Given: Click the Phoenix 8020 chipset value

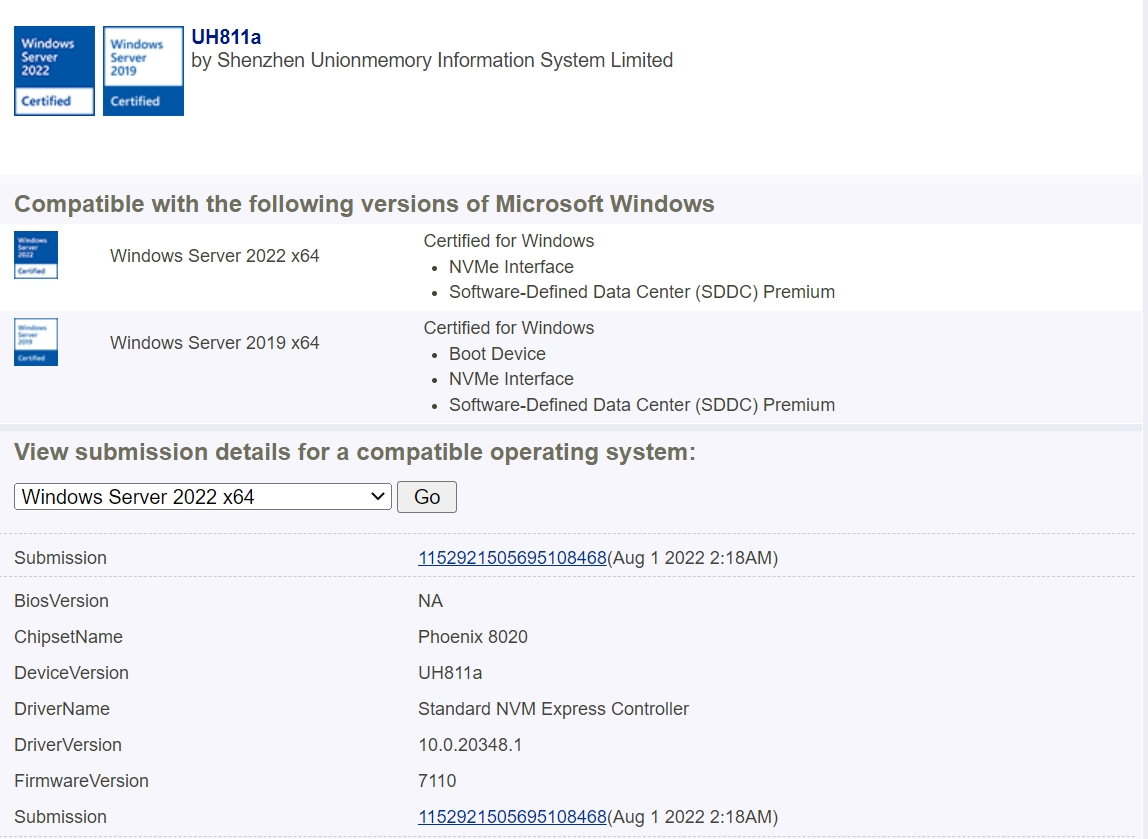Looking at the screenshot, I should click(472, 637).
